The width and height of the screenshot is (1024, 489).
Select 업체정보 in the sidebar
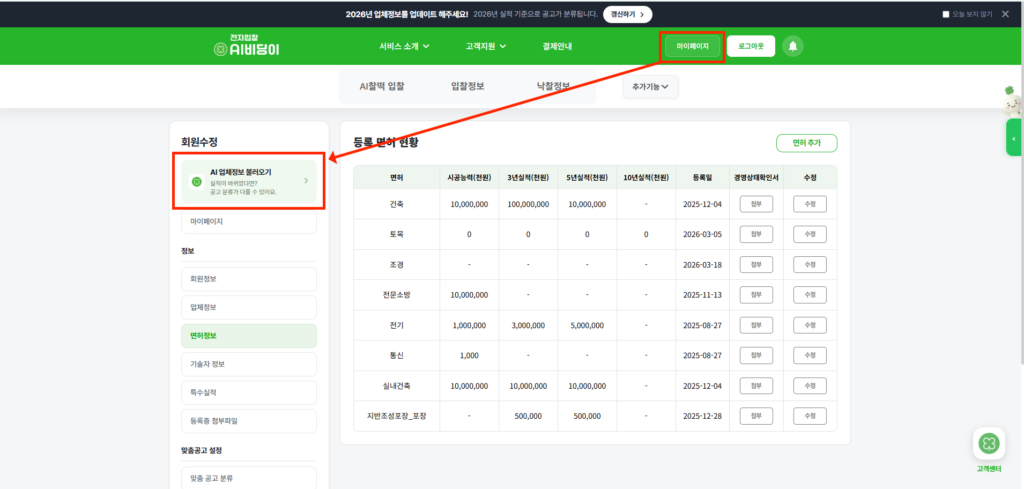(x=249, y=308)
